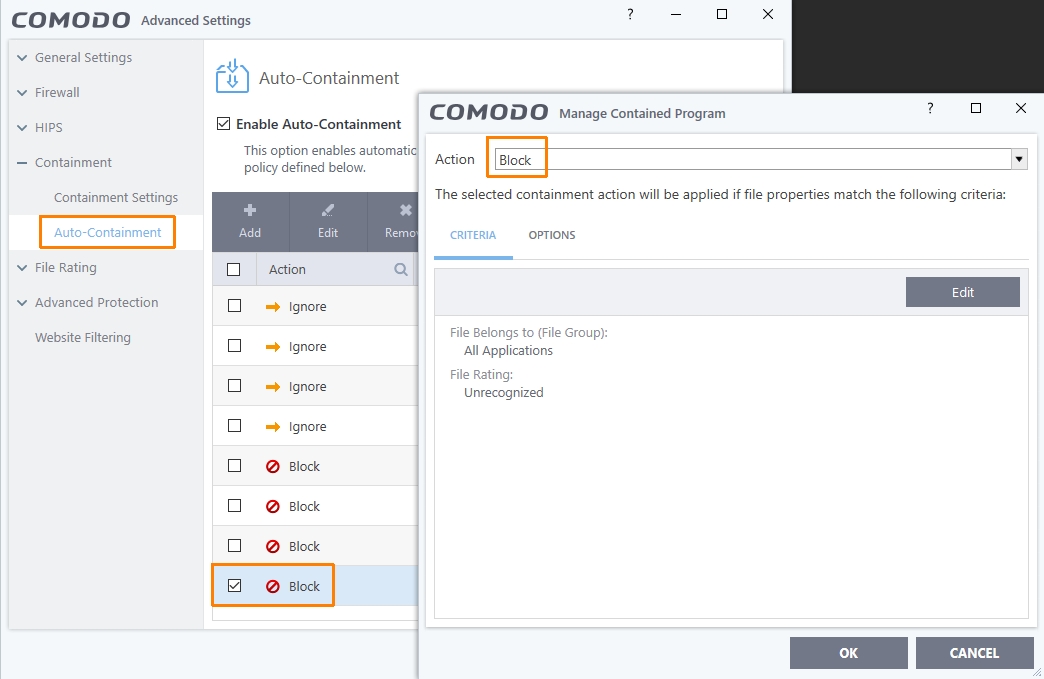Click the 'Unrecognized' file rating value
This screenshot has height=679, width=1044.
(503, 393)
